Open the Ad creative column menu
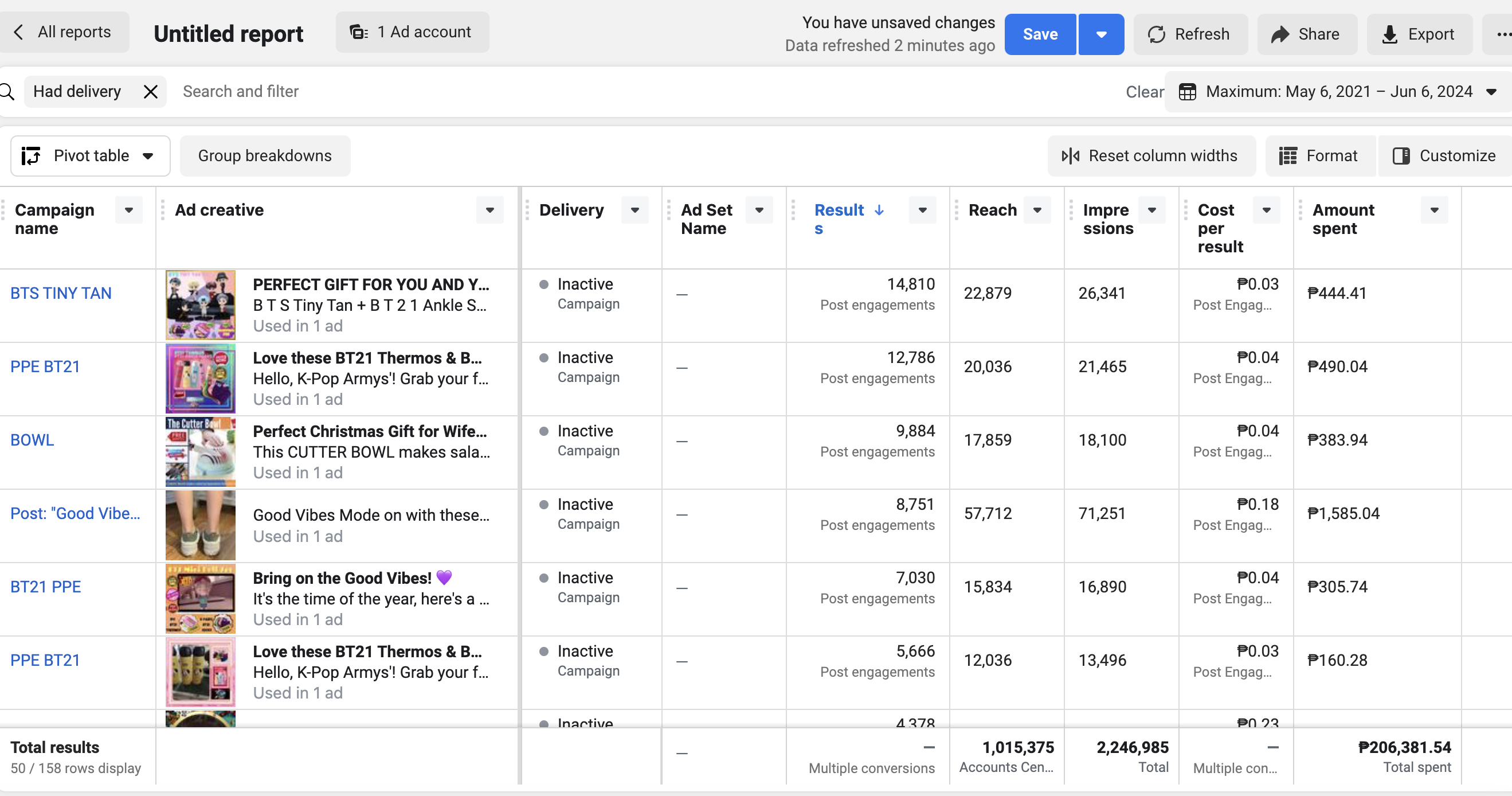 [489, 210]
